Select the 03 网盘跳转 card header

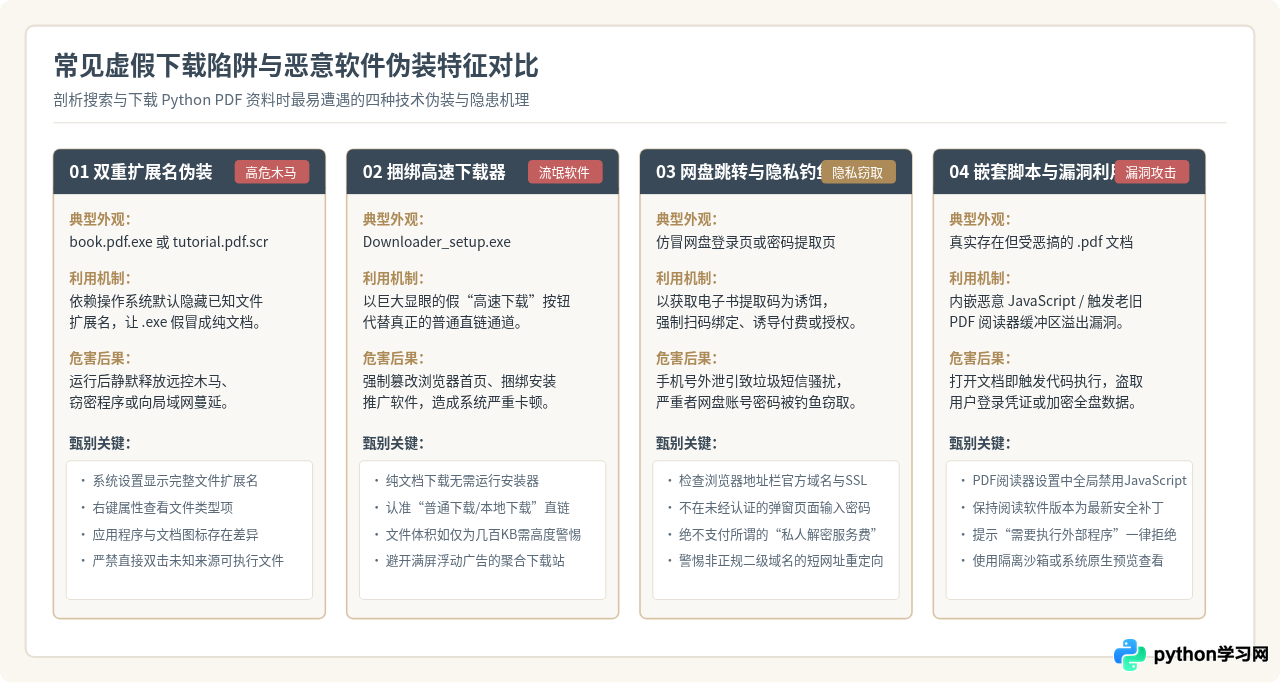point(775,172)
